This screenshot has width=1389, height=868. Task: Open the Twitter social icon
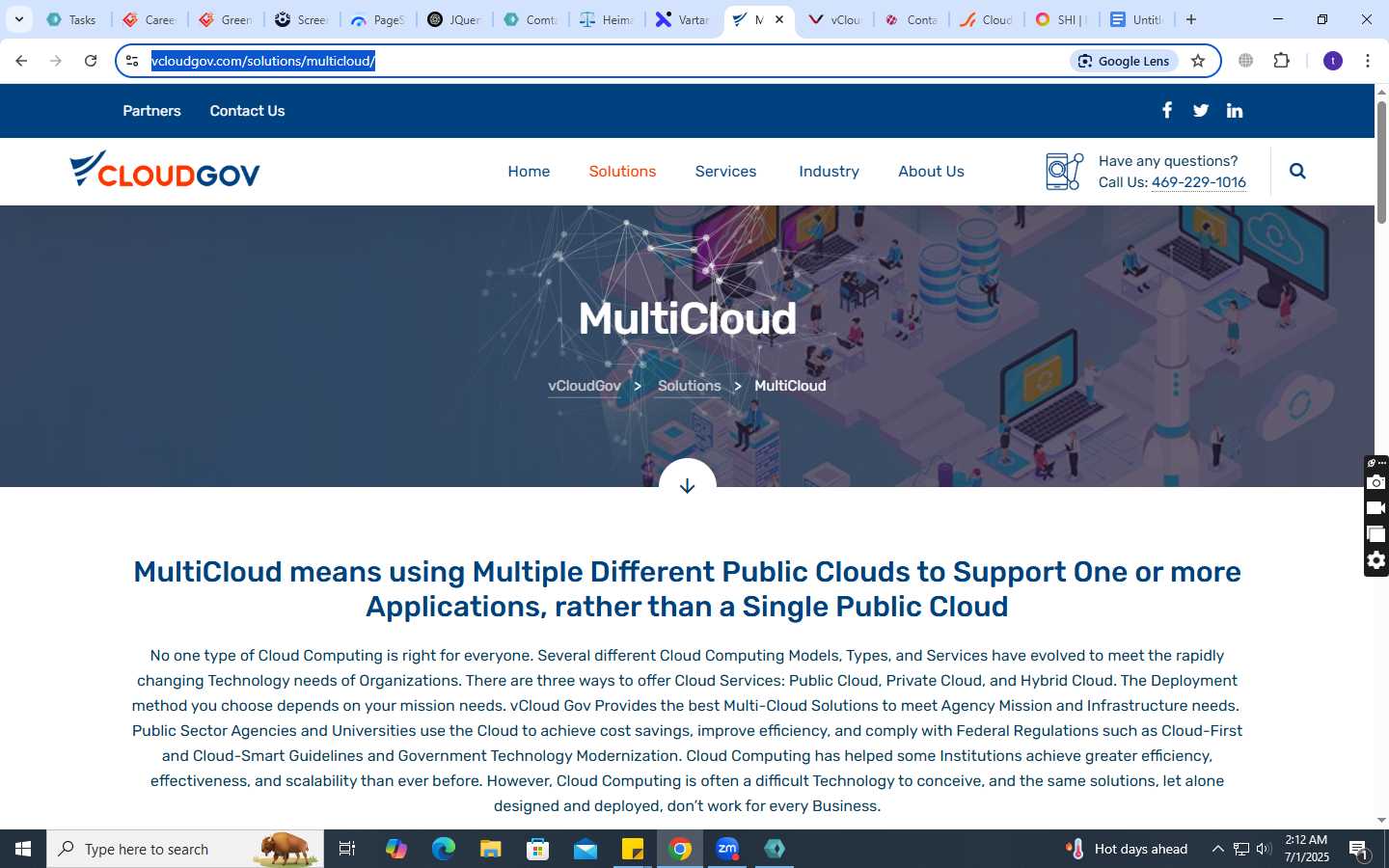[1201, 111]
